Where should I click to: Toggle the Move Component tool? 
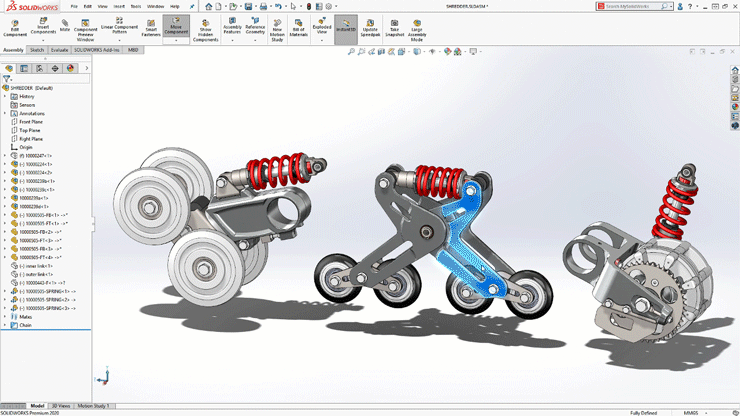click(176, 25)
